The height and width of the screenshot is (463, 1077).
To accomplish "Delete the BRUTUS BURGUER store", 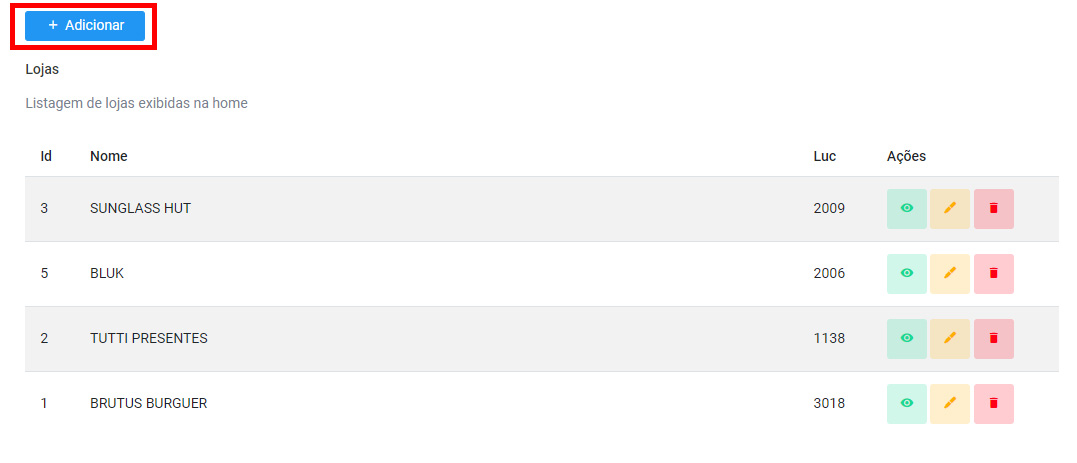I will tap(994, 404).
